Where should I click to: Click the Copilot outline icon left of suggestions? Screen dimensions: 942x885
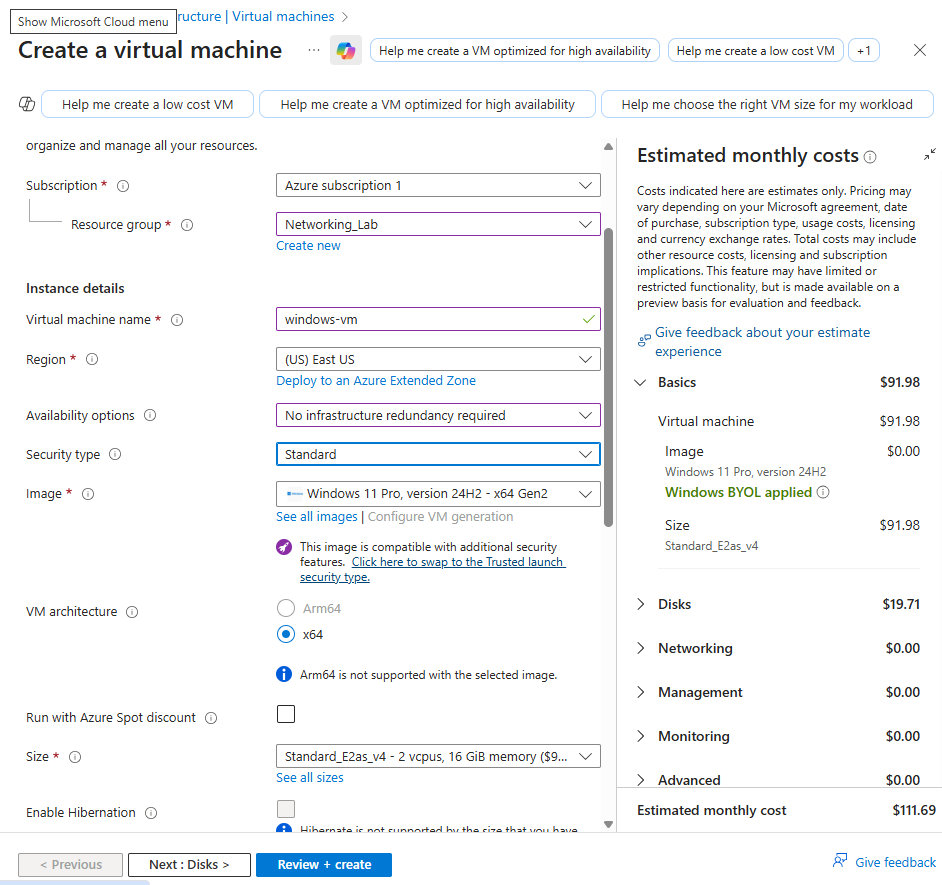(x=27, y=104)
